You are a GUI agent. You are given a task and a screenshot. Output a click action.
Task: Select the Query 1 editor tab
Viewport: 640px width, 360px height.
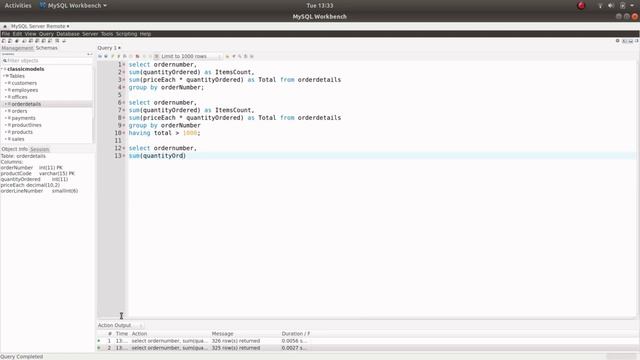point(109,48)
